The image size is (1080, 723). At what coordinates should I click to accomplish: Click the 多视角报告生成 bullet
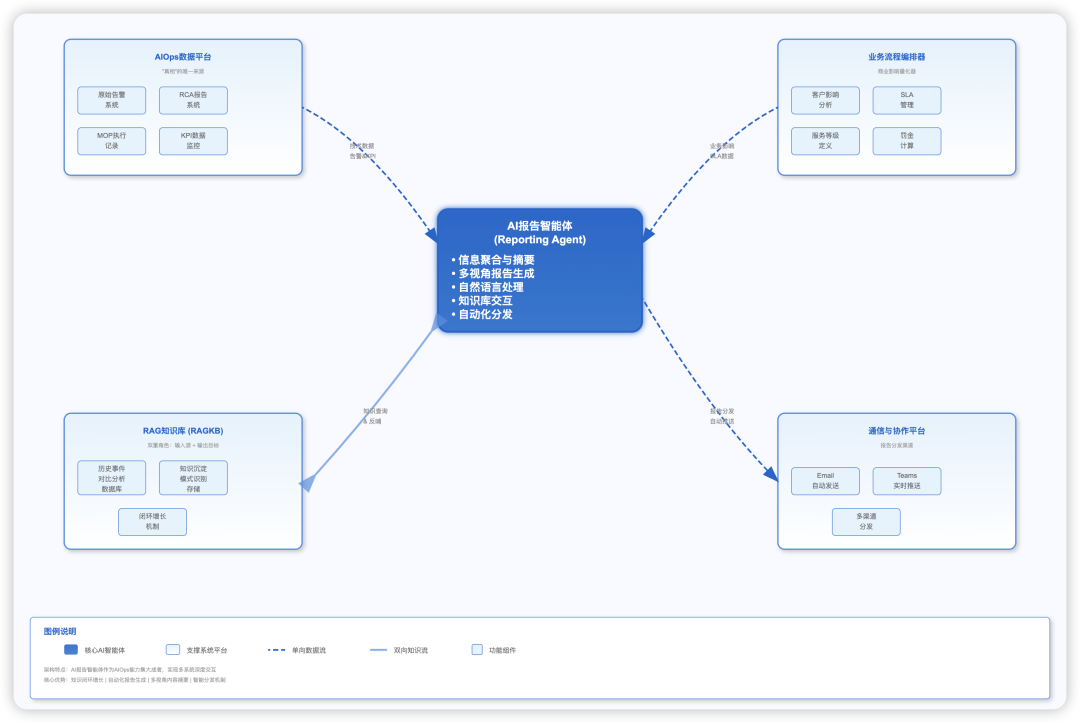pos(493,273)
